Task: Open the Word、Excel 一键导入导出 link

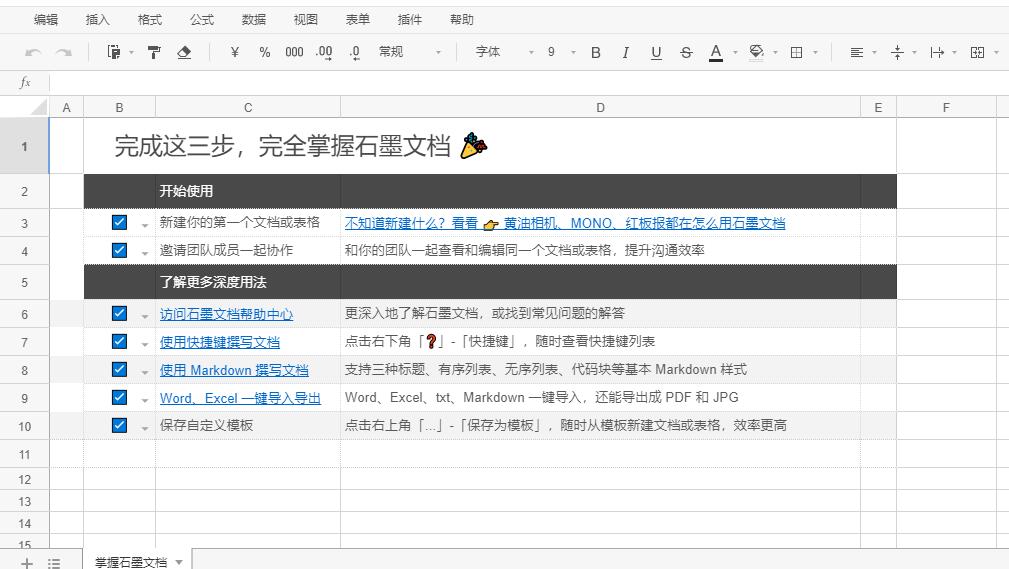Action: pyautogui.click(x=240, y=398)
